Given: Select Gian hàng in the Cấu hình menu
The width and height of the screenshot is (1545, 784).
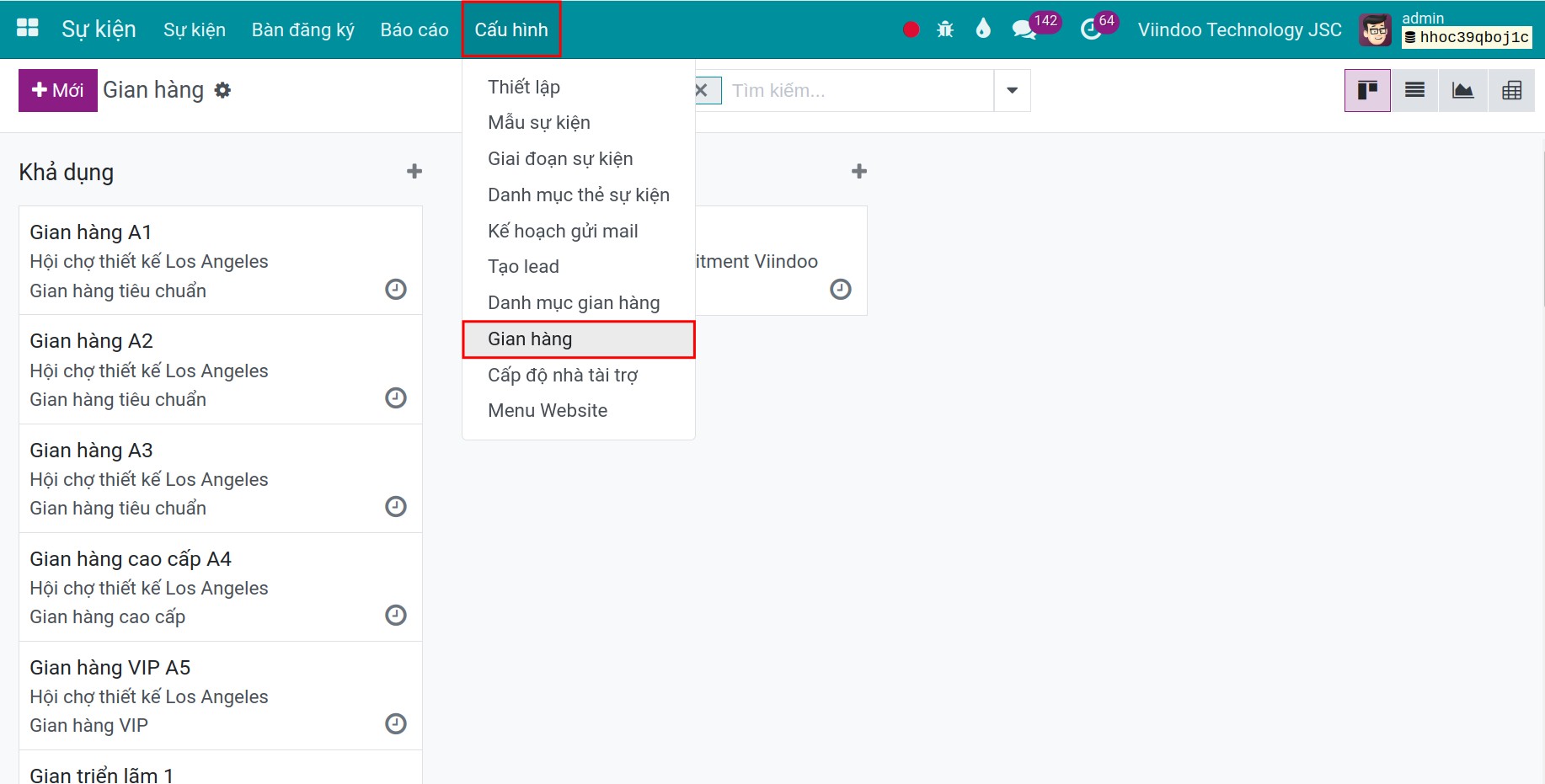Looking at the screenshot, I should pyautogui.click(x=579, y=339).
